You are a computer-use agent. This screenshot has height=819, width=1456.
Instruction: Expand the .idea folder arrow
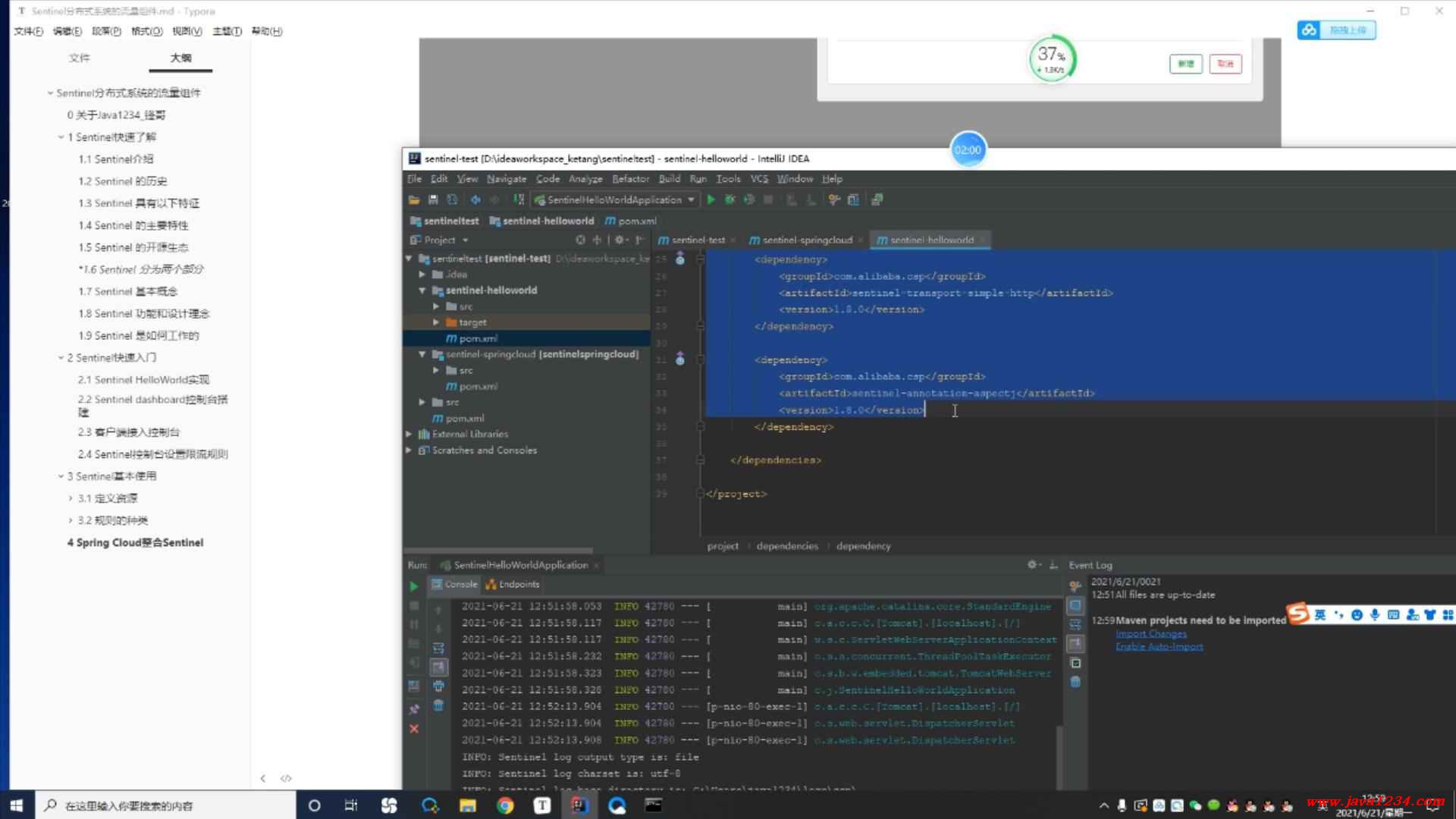422,275
